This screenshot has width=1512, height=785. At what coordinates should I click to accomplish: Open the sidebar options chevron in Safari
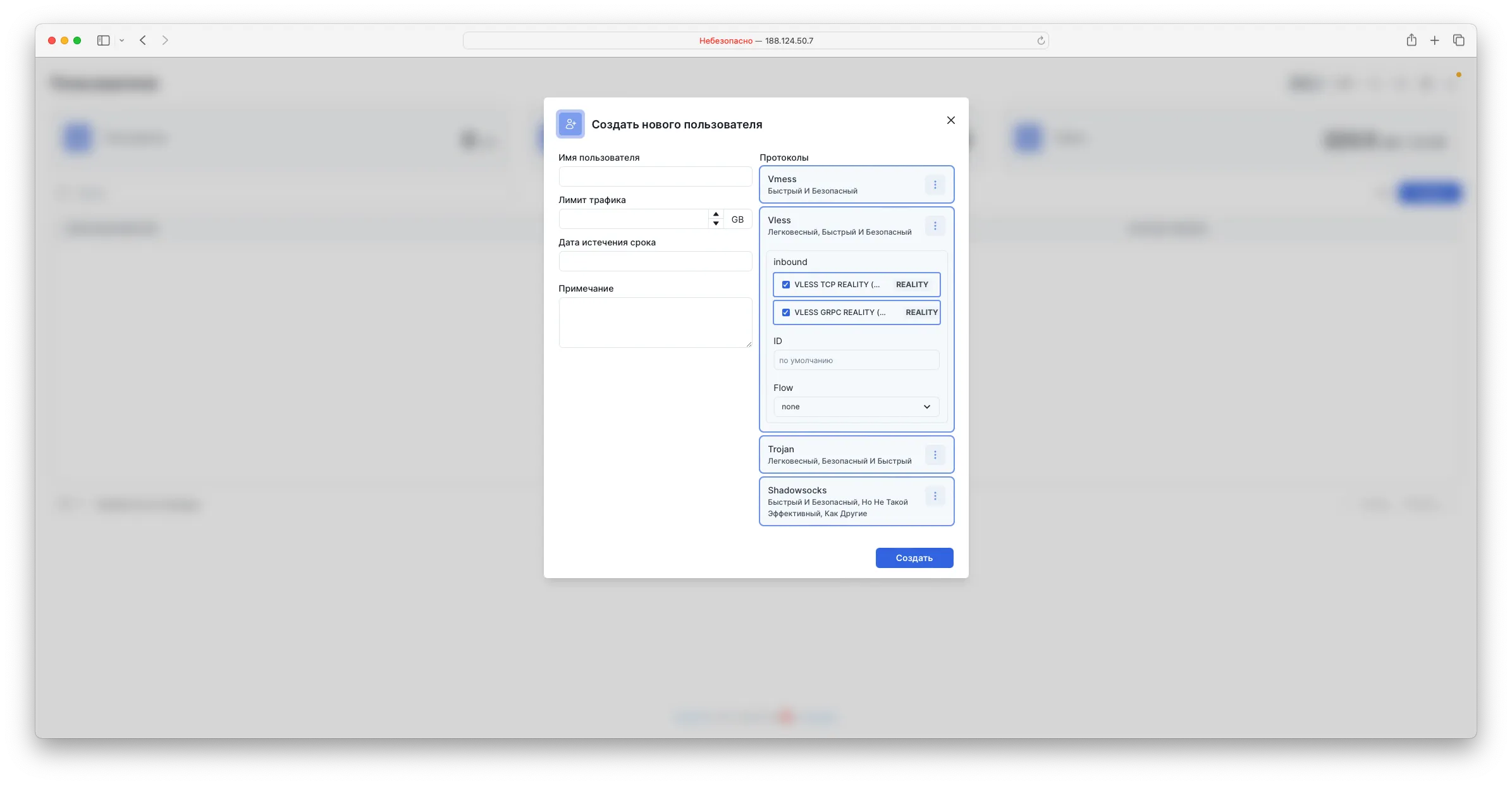(121, 40)
